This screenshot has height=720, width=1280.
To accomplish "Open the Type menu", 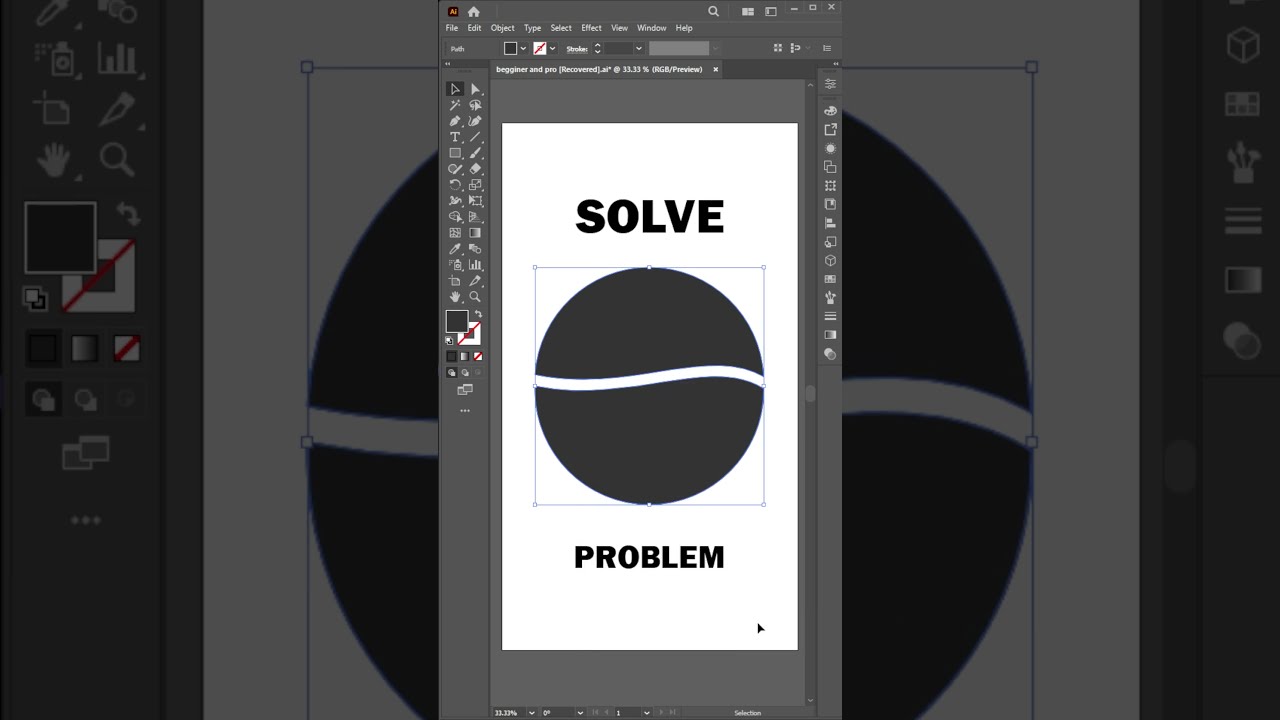I will coord(533,28).
